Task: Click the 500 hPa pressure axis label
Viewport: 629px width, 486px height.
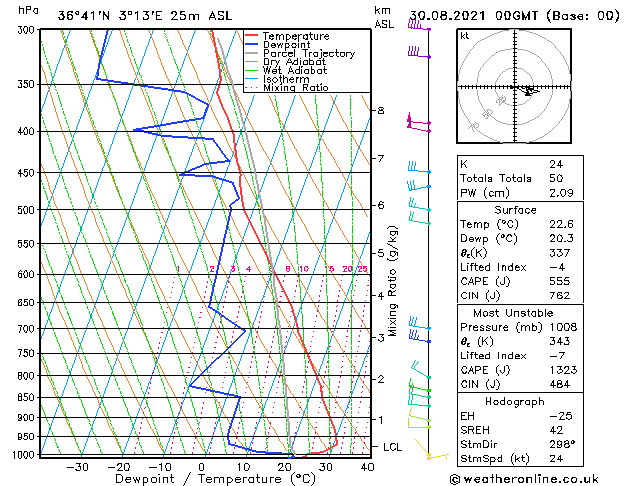Action: pos(25,210)
